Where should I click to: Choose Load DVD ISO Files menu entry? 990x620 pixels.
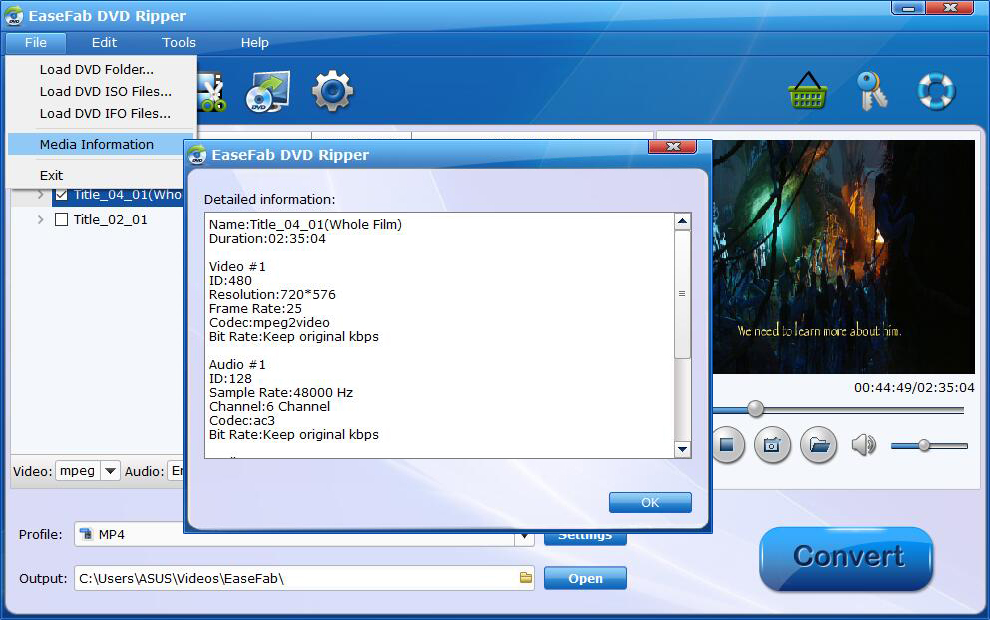tap(101, 92)
